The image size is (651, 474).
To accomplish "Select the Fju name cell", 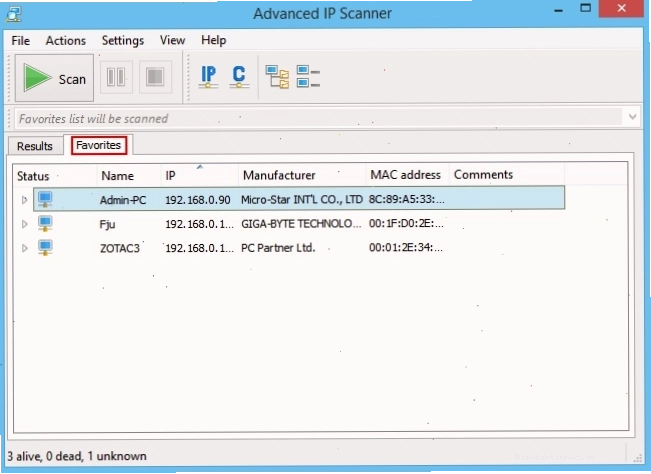I will point(107,225).
